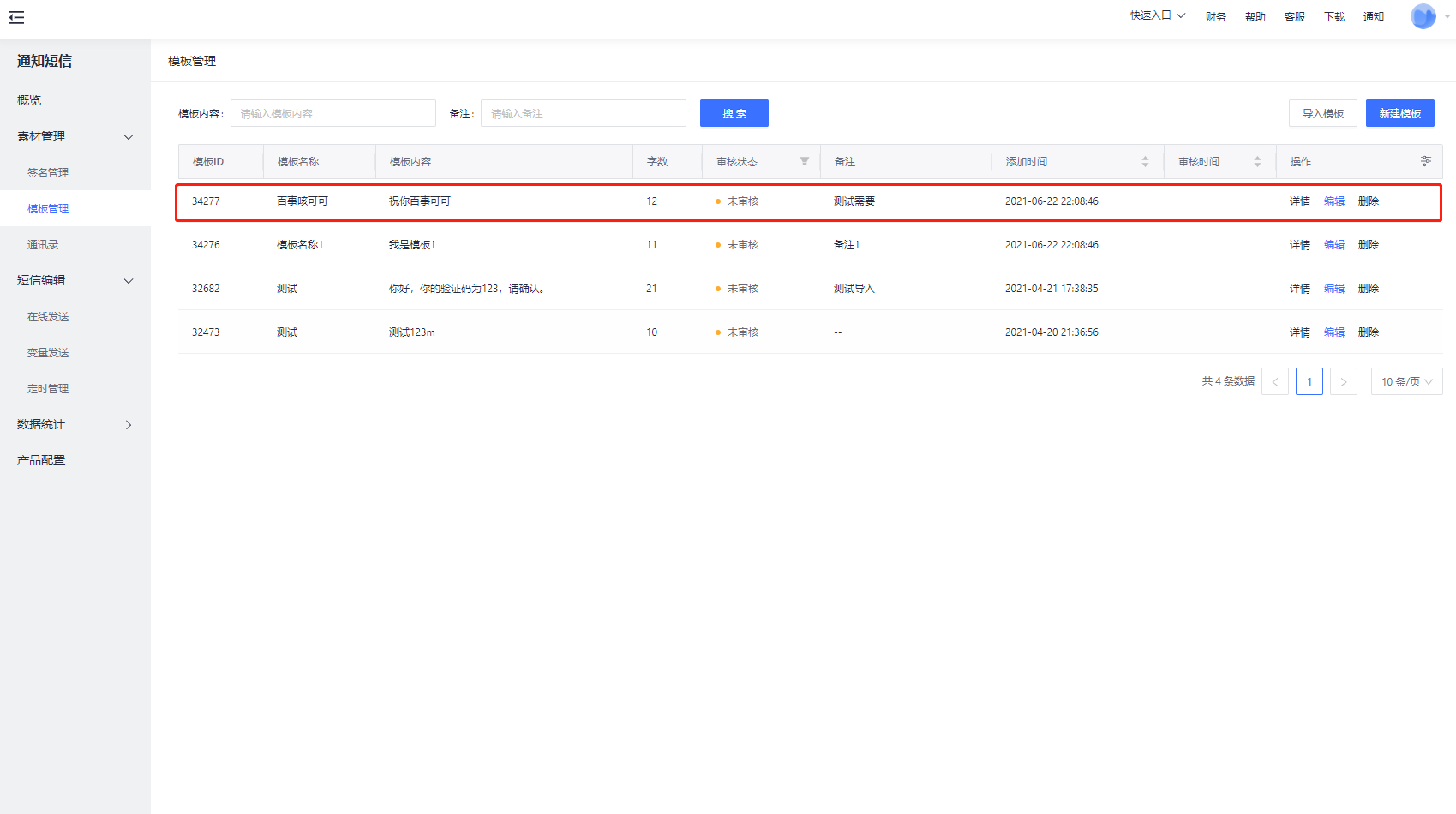Open the user avatar in the header

pyautogui.click(x=1423, y=16)
